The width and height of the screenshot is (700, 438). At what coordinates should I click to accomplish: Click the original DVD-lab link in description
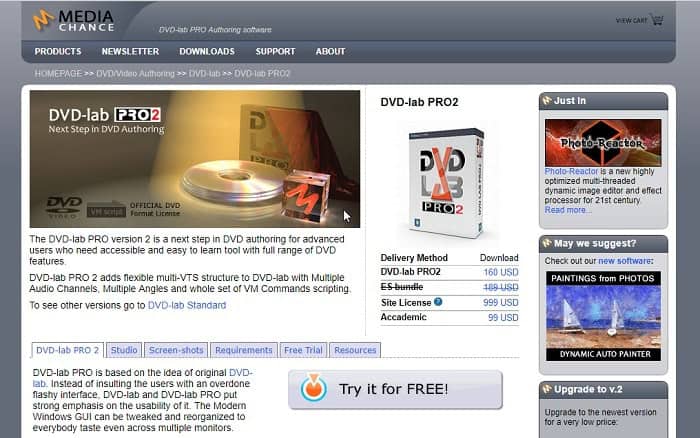[x=241, y=372]
